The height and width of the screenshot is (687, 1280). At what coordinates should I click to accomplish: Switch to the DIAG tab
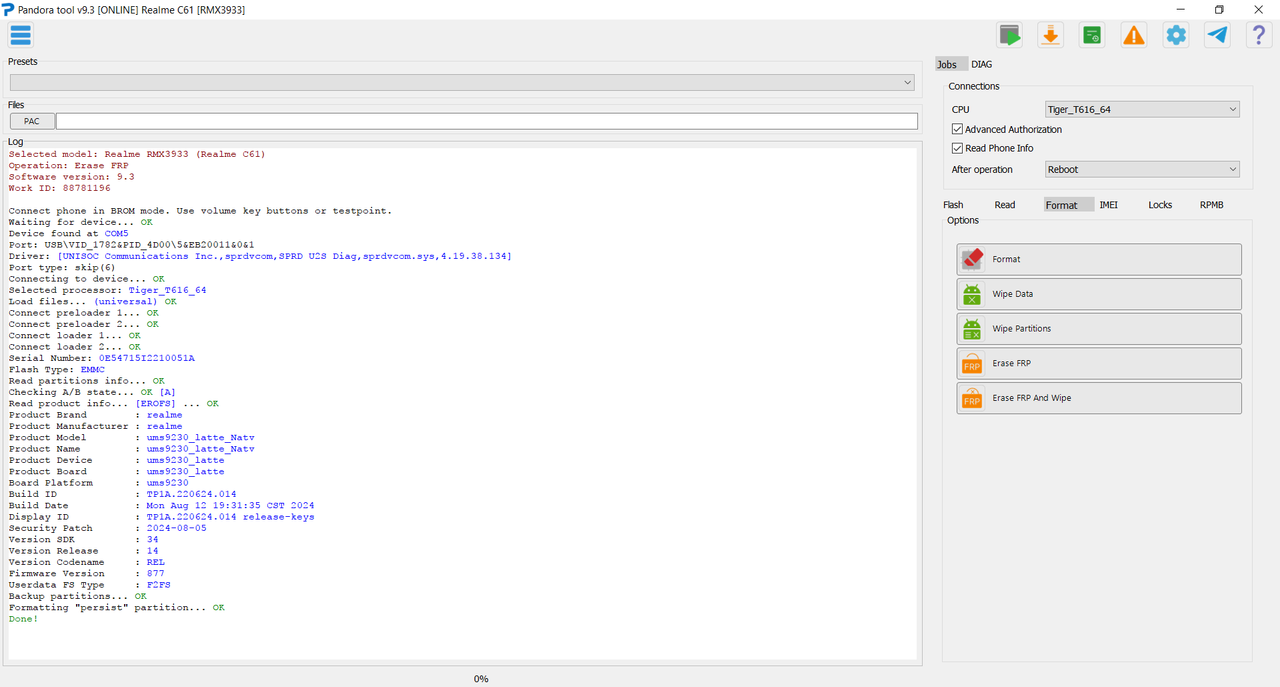pyautogui.click(x=982, y=64)
